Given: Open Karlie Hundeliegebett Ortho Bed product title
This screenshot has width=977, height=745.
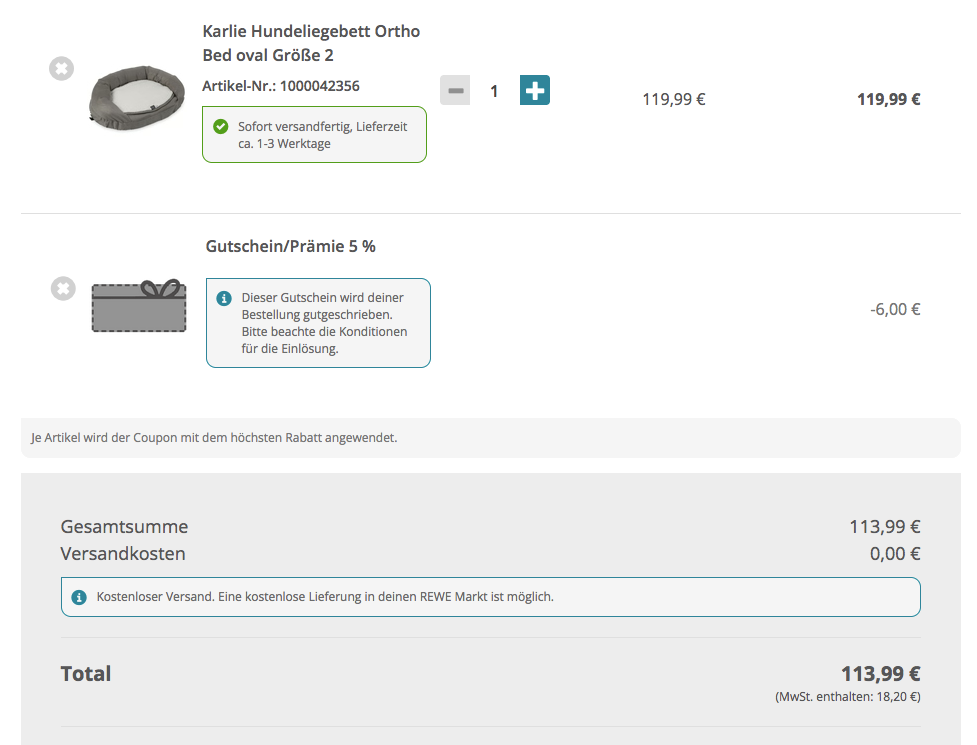Looking at the screenshot, I should [310, 43].
